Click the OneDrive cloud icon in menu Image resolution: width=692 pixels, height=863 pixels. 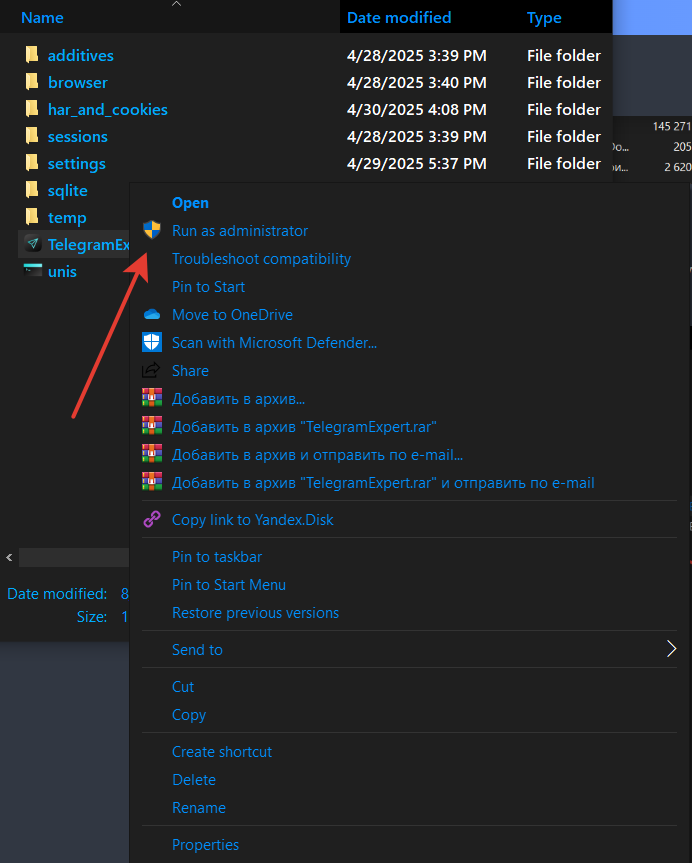152,315
